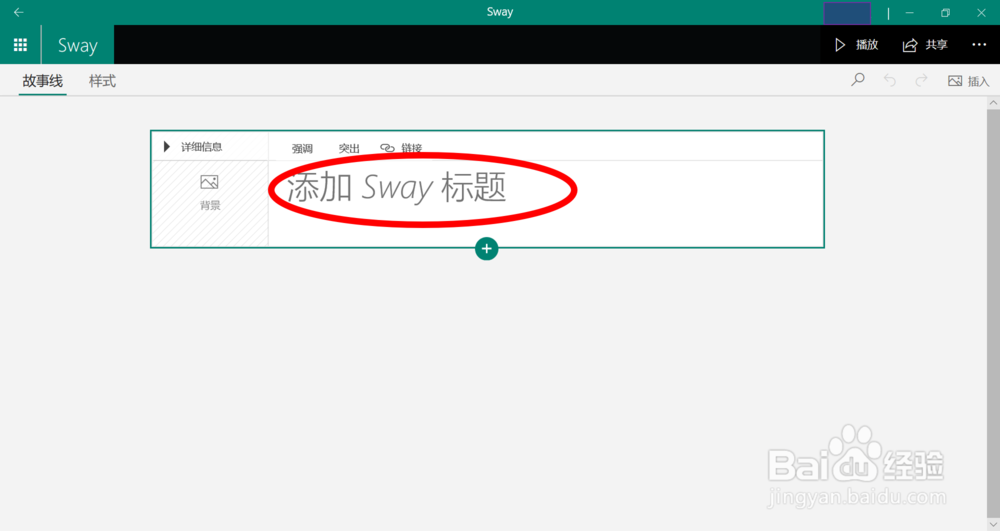
Task: Undo the last action
Action: (890, 80)
